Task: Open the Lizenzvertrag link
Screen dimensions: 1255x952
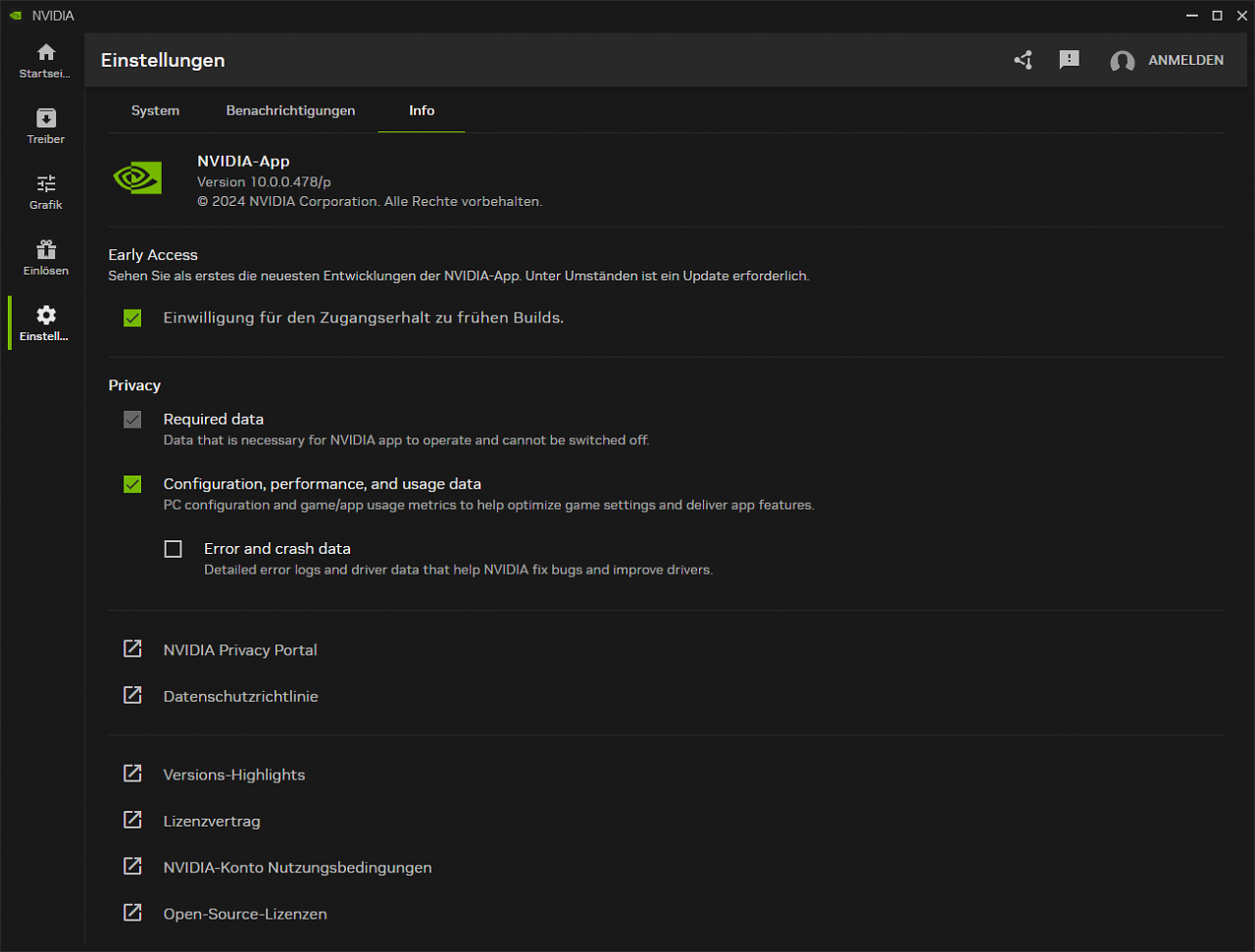Action: [212, 821]
